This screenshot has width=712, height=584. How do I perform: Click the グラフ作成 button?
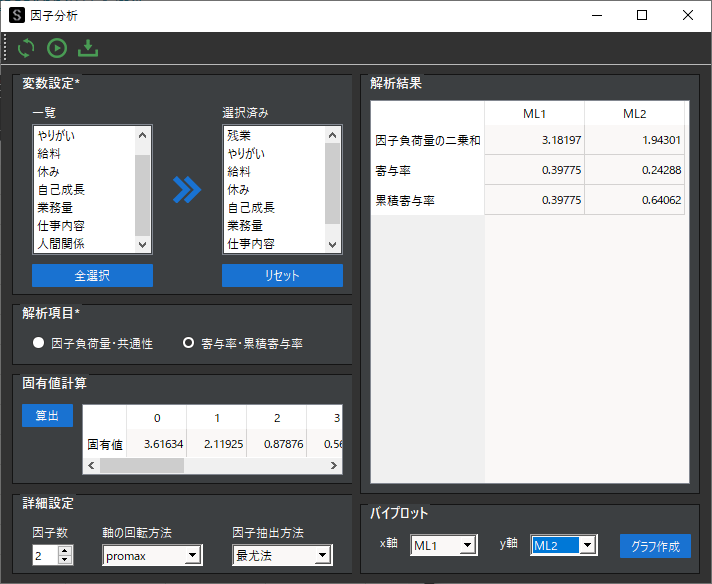point(655,546)
